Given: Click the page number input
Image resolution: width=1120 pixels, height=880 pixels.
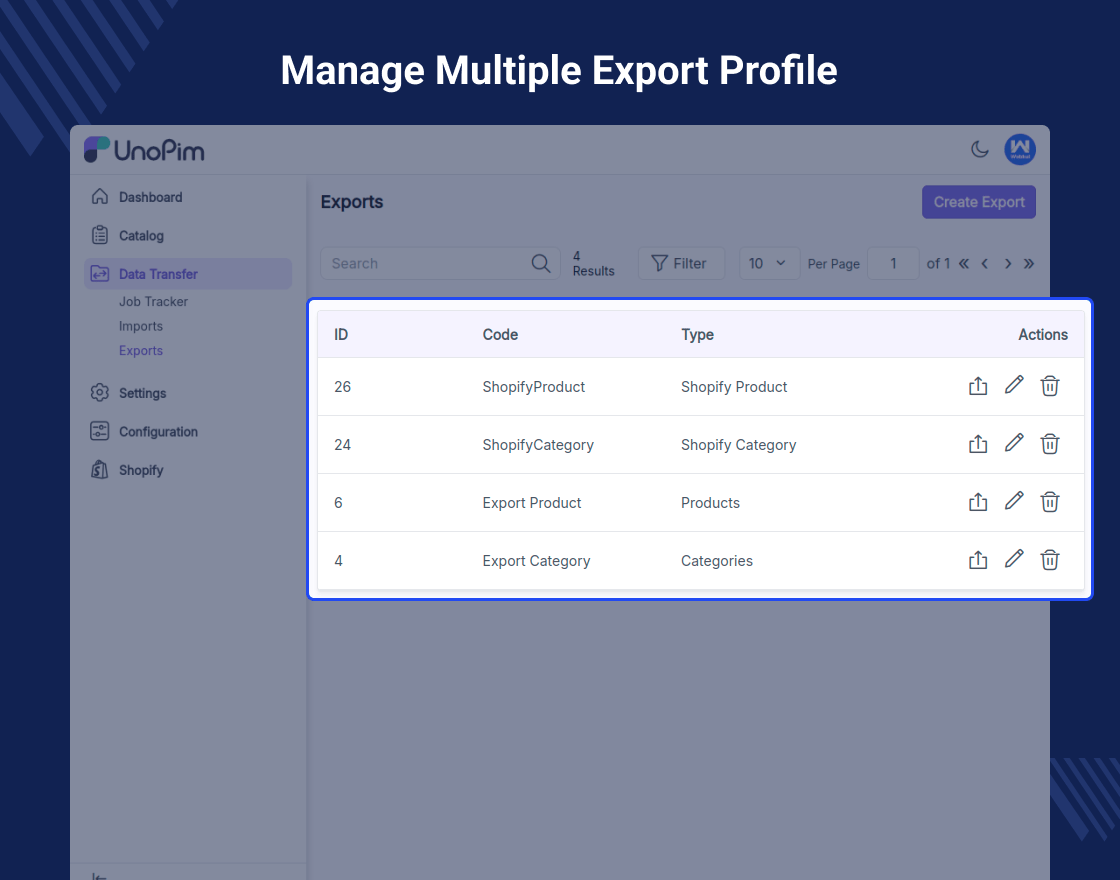Looking at the screenshot, I should (893, 264).
